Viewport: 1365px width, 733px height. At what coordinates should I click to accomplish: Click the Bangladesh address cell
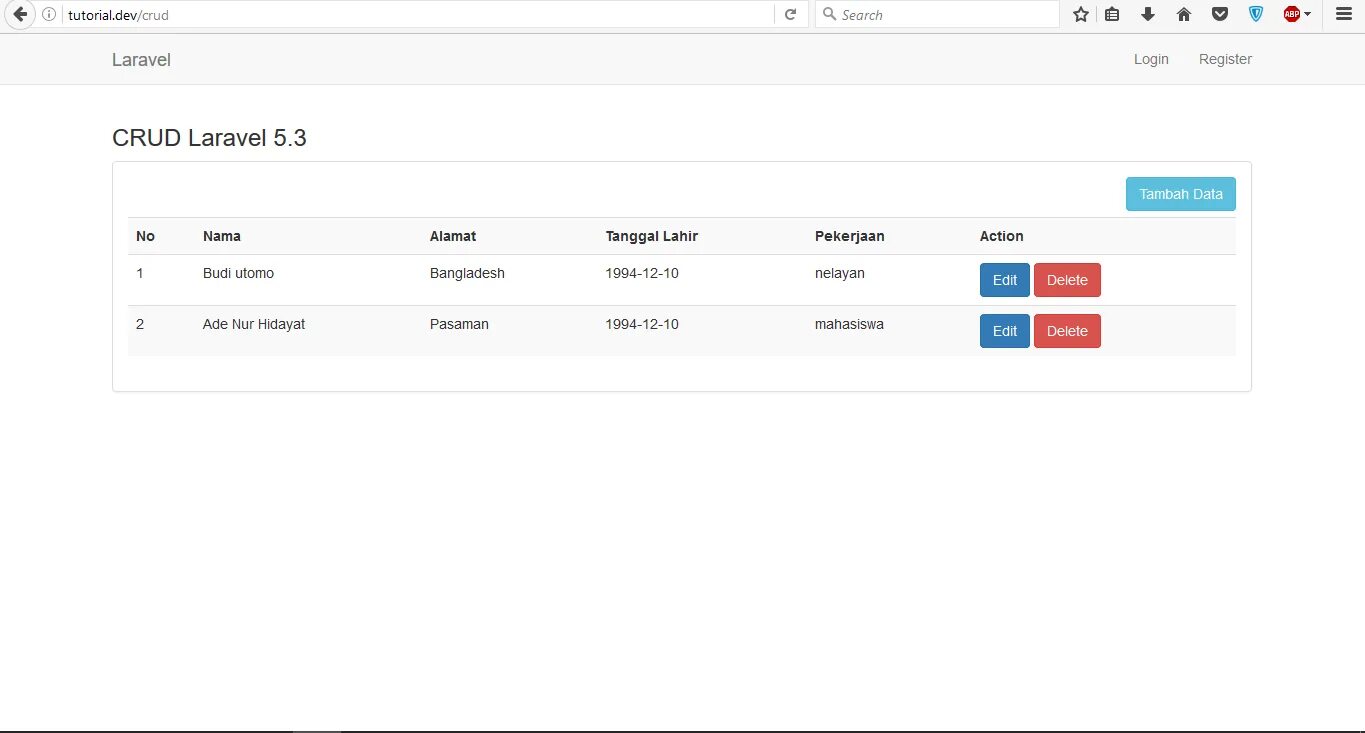pyautogui.click(x=467, y=273)
